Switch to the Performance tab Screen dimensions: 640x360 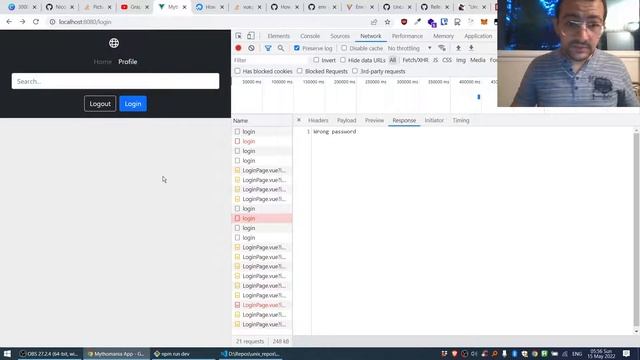(407, 36)
